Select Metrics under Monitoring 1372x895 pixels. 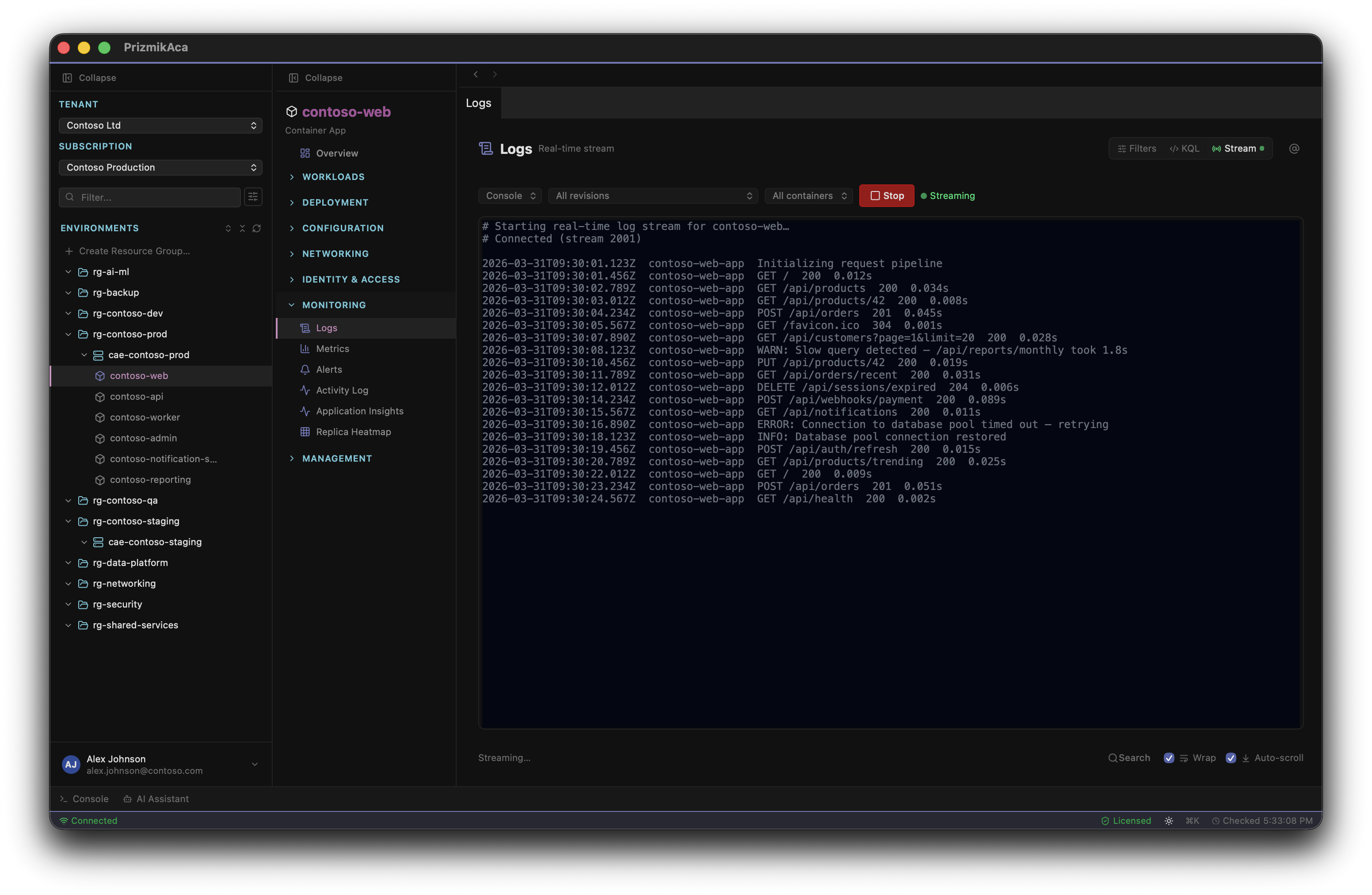tap(332, 348)
